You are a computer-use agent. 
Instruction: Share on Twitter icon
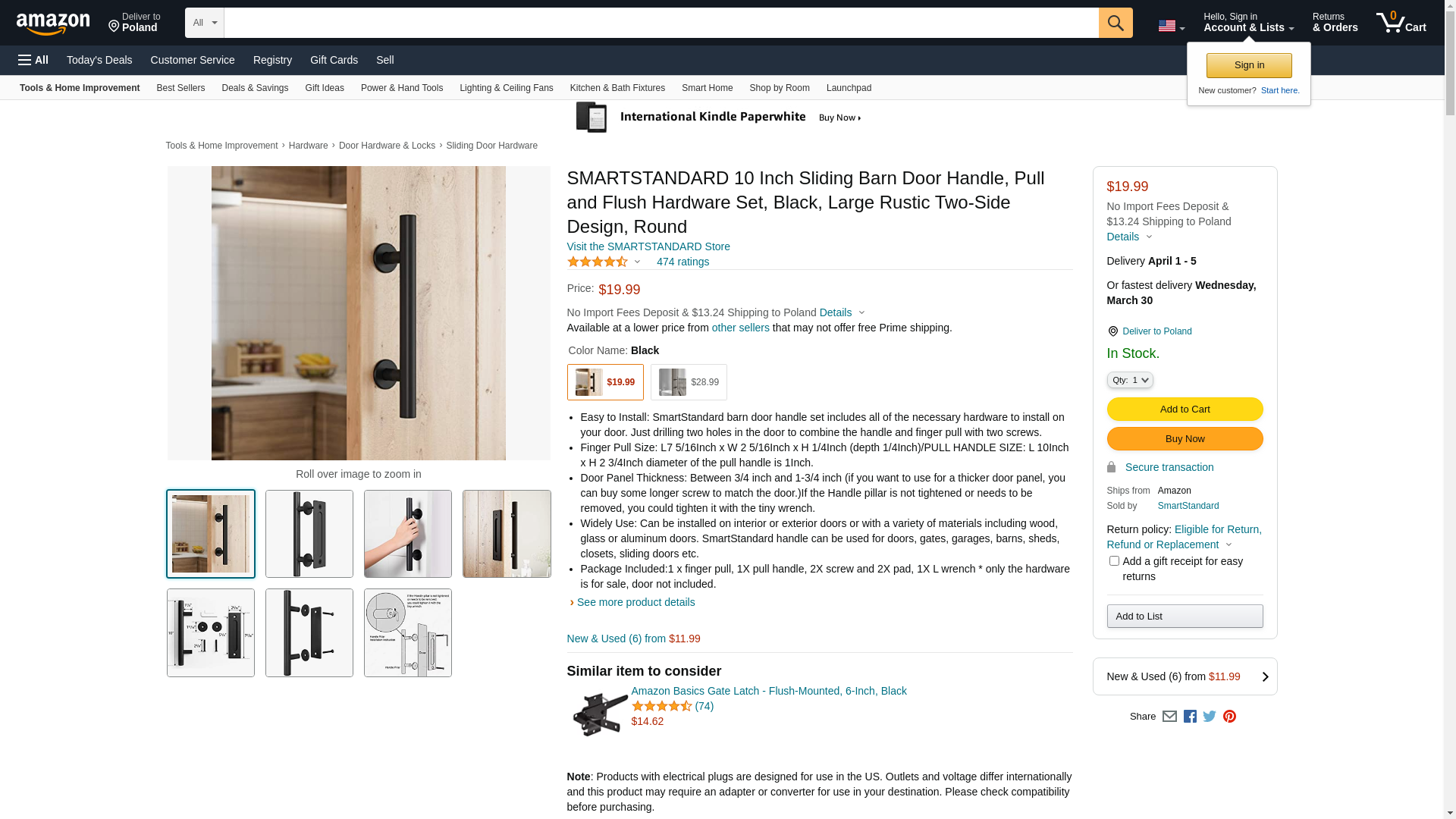click(1209, 717)
